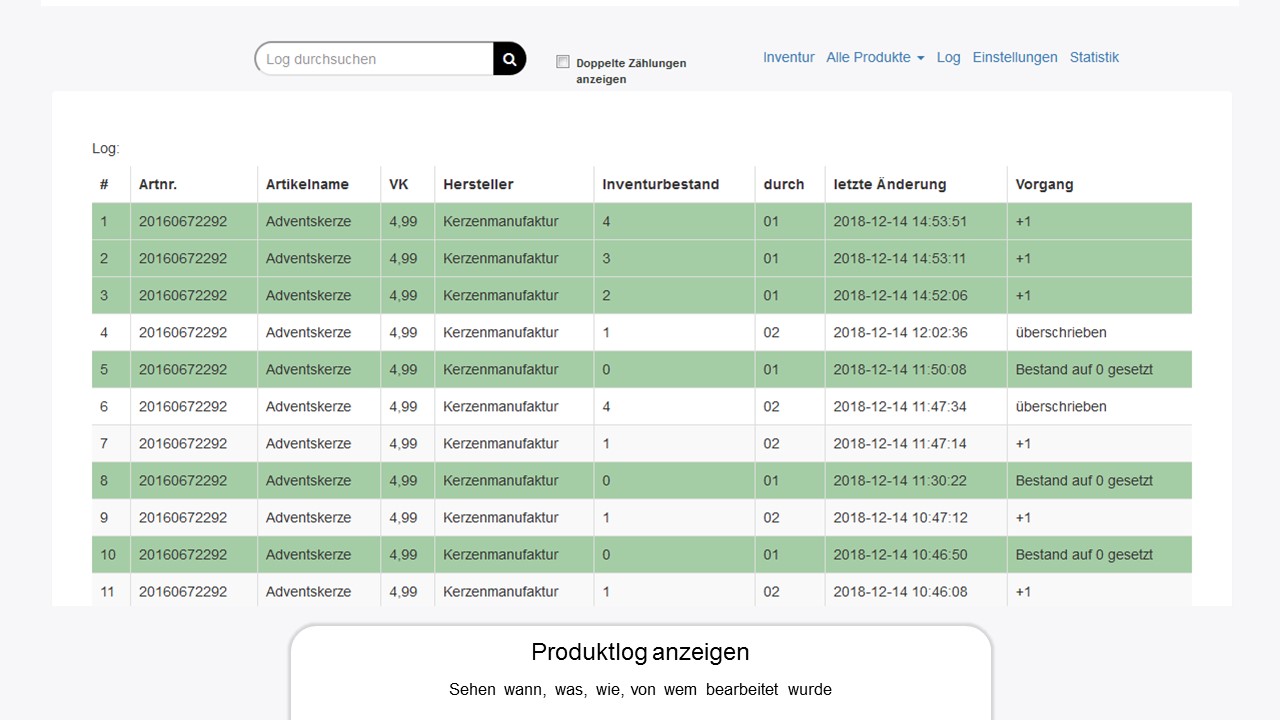
Task: Open the Inventur page
Action: (x=788, y=58)
